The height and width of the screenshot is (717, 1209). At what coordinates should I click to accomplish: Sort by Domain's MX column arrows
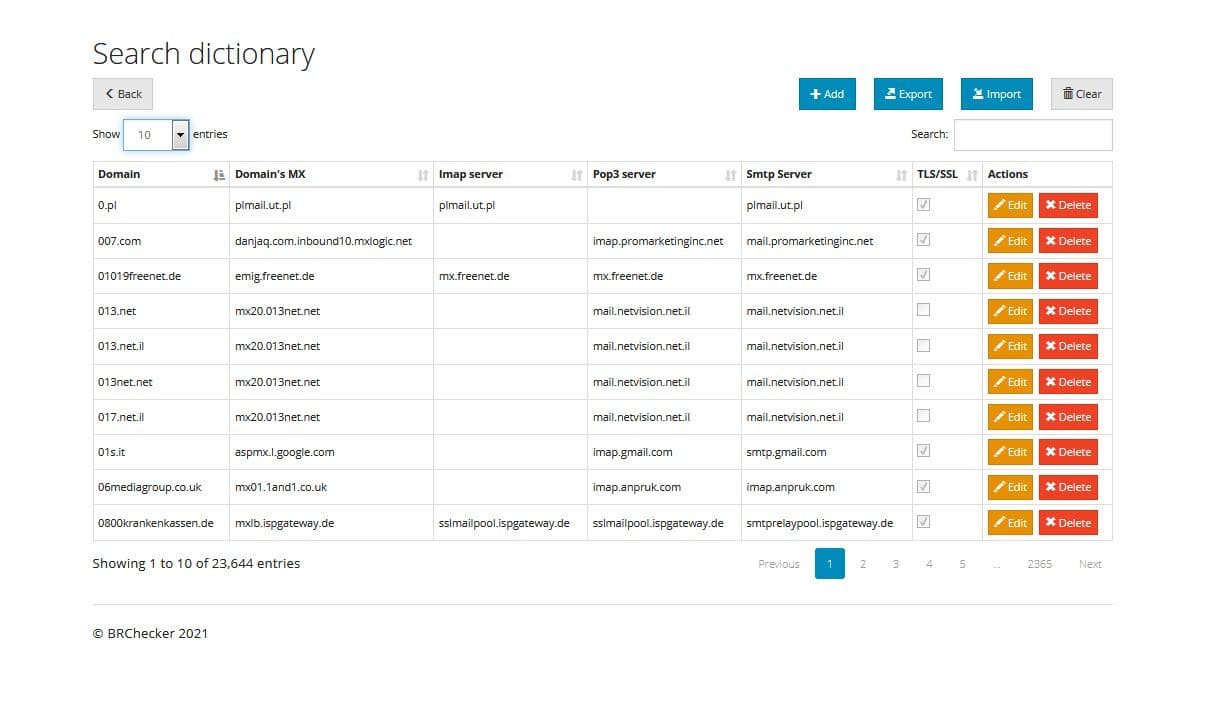coord(422,175)
